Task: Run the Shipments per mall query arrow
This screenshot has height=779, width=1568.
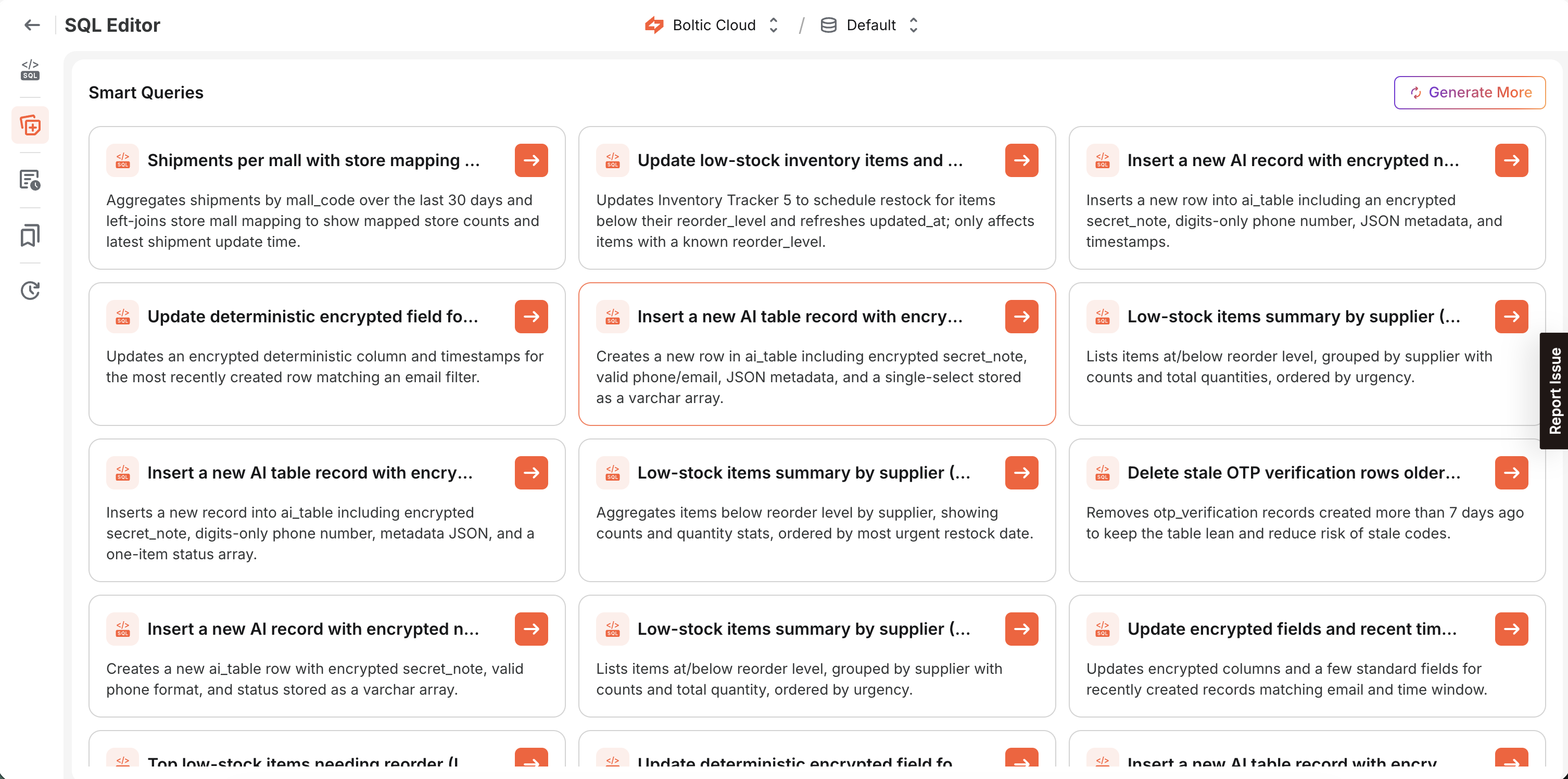Action: (531, 160)
